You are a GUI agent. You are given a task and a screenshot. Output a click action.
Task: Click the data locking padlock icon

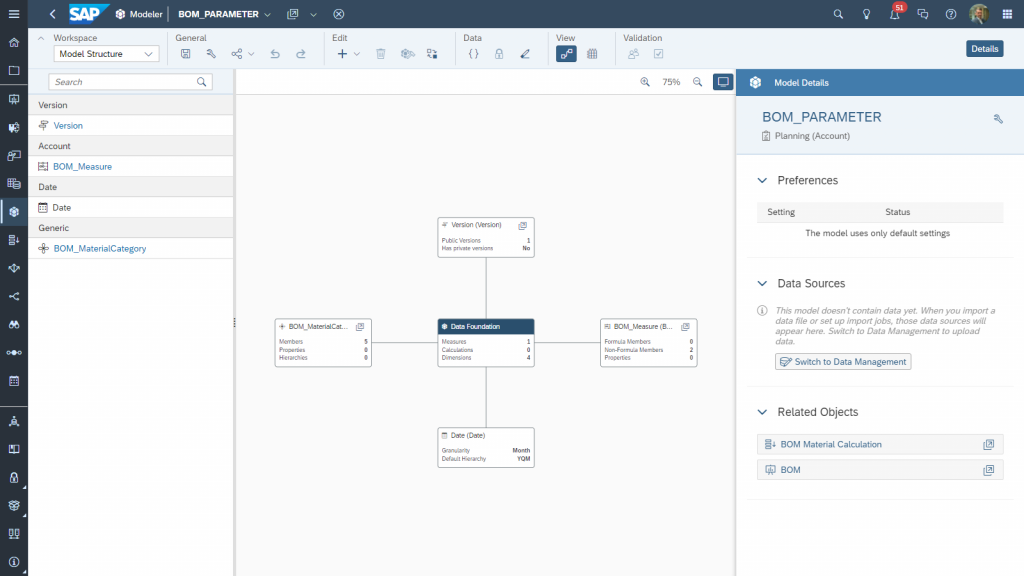point(499,54)
